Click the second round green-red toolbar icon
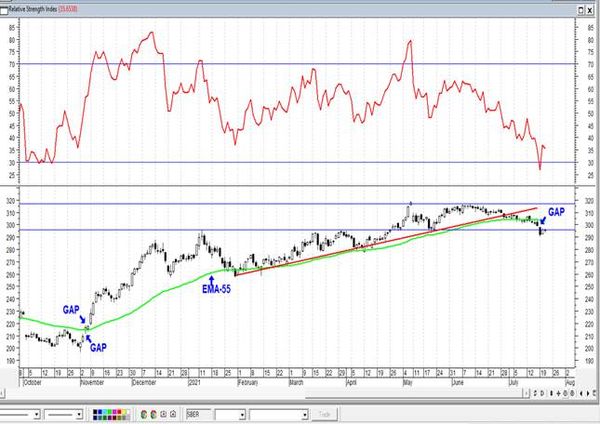 153,414
